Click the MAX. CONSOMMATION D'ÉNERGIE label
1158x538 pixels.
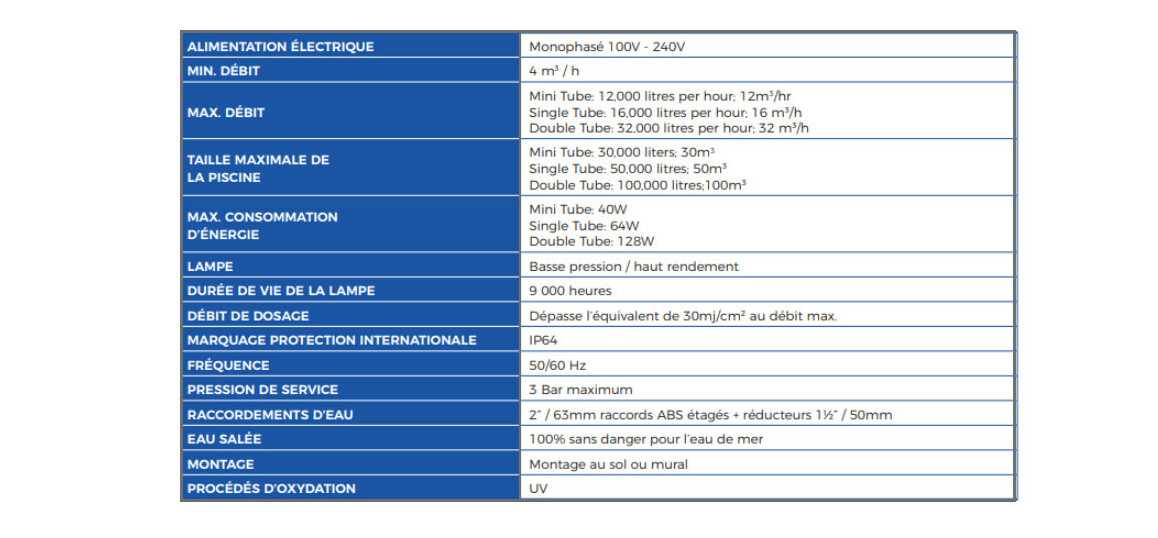[x=262, y=225]
